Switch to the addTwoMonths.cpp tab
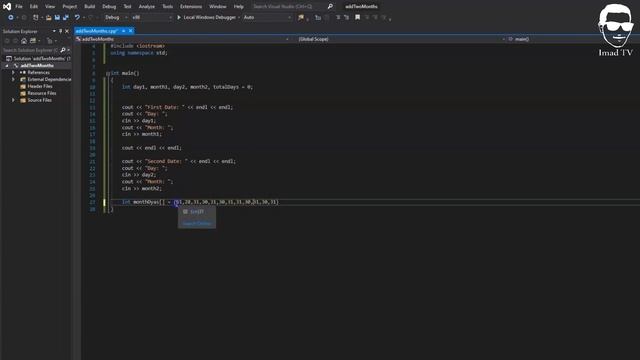Screen dimensions: 640x360 (97, 31)
